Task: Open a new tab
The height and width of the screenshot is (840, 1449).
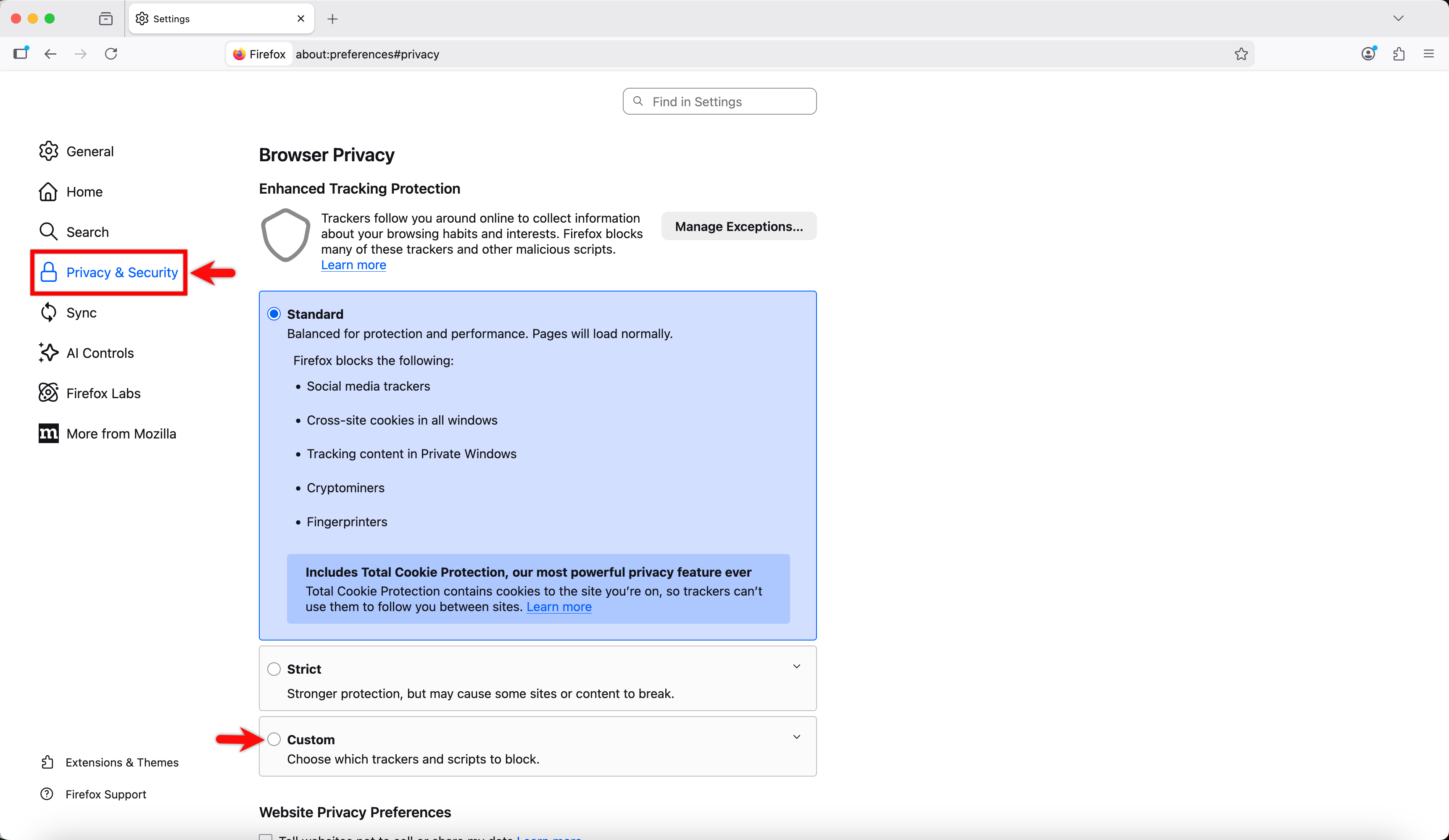Action: [332, 19]
